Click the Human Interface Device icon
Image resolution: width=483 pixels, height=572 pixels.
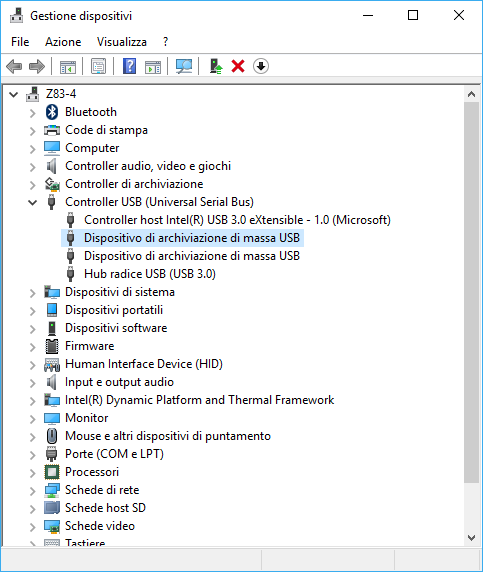(52, 364)
